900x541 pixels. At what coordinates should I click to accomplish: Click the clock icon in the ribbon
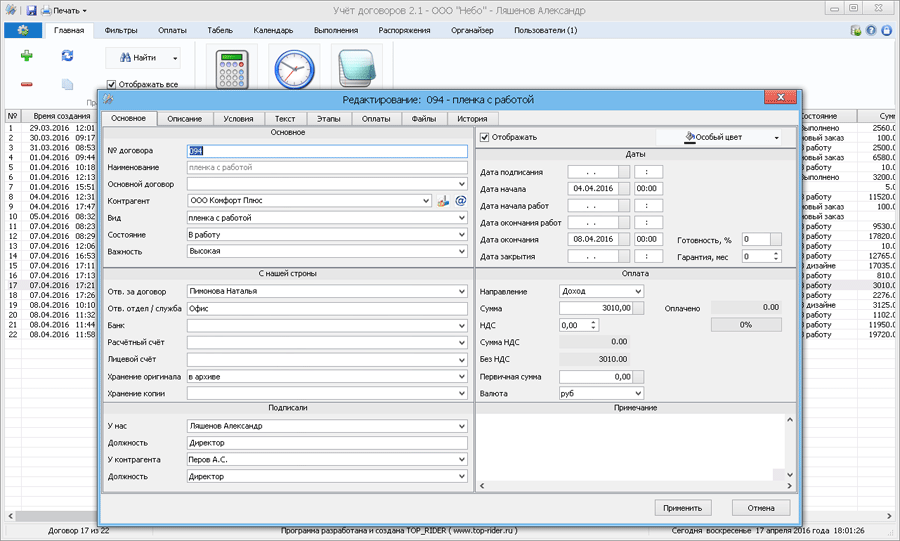point(294,71)
